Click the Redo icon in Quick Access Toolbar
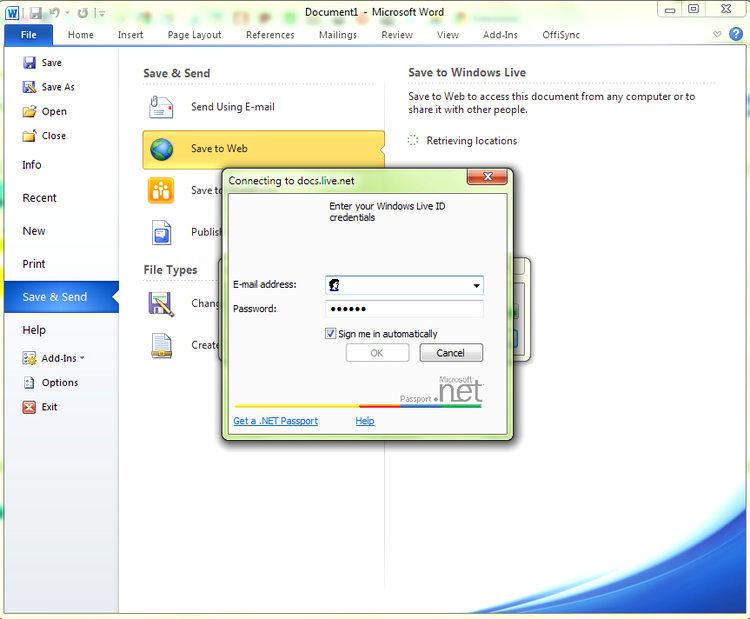This screenshot has width=750, height=619. pos(83,13)
